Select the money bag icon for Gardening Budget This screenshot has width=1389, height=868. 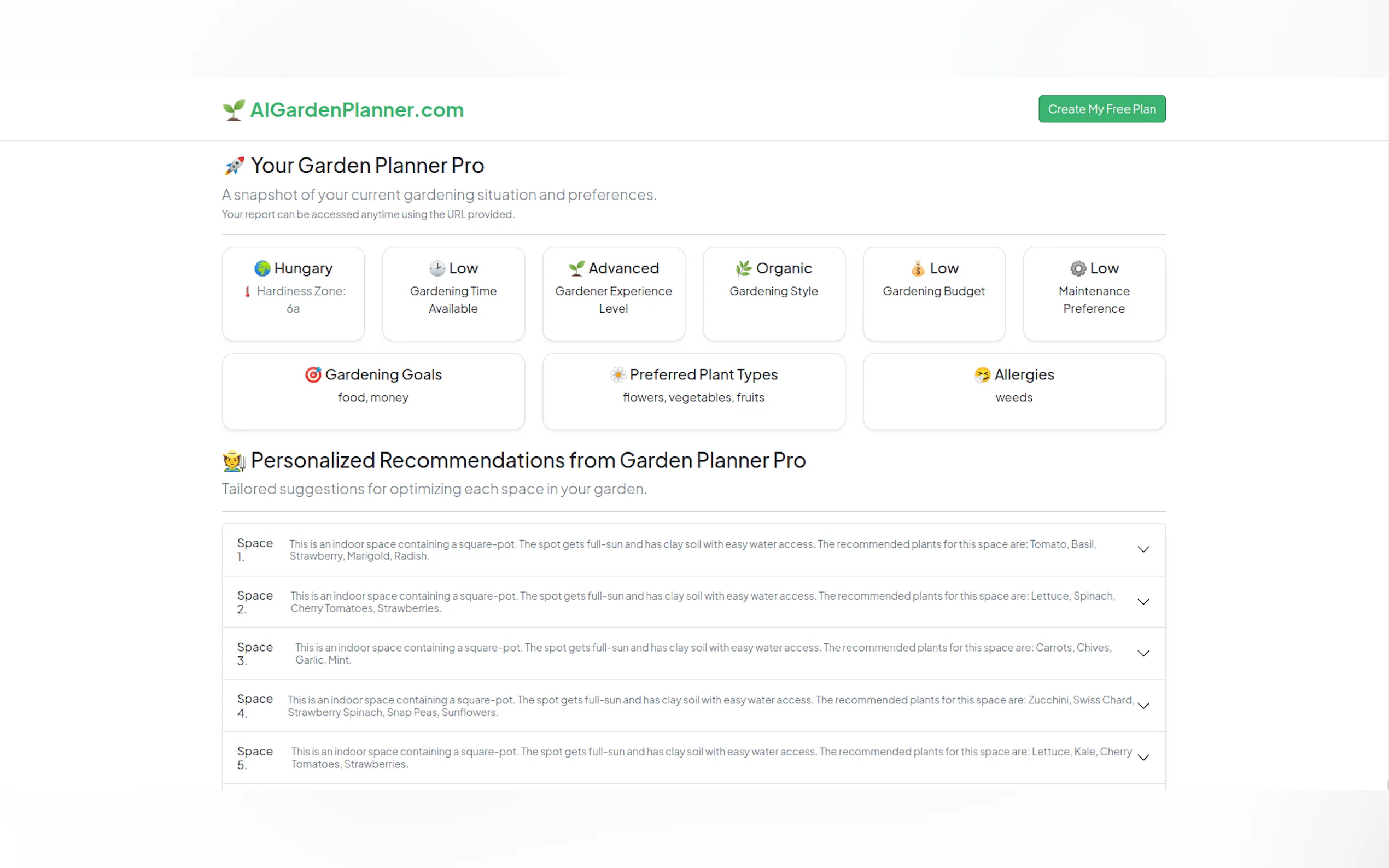click(917, 268)
